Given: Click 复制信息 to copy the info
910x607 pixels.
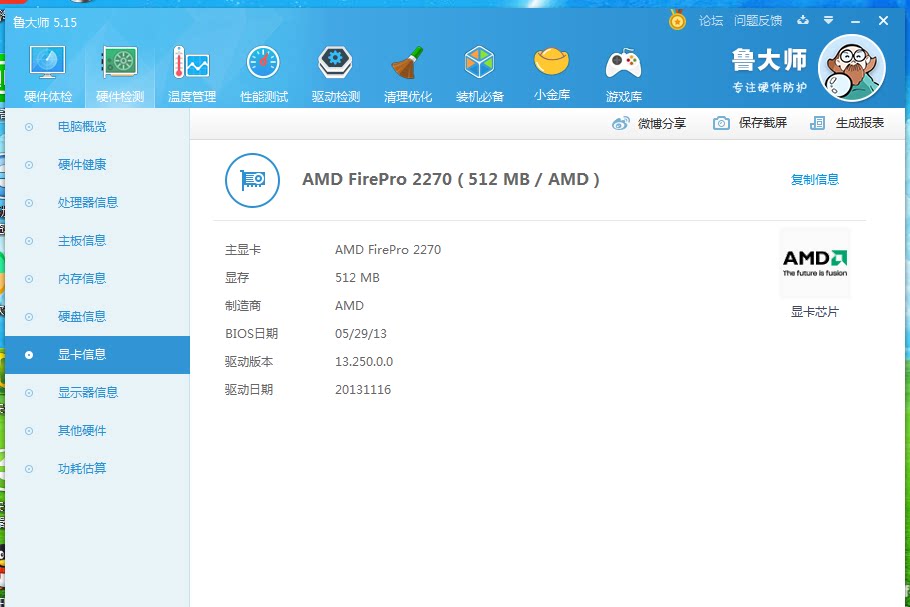Looking at the screenshot, I should click(815, 180).
